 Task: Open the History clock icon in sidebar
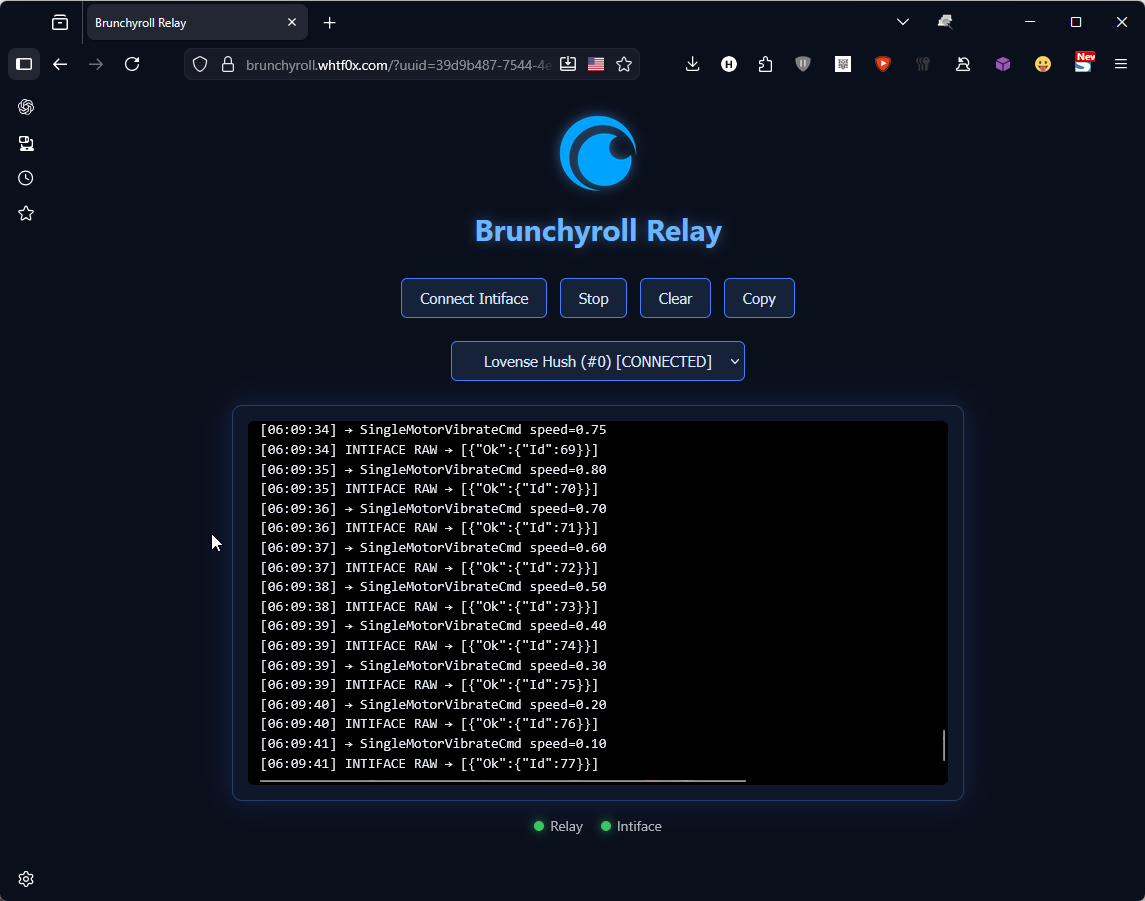[x=26, y=178]
